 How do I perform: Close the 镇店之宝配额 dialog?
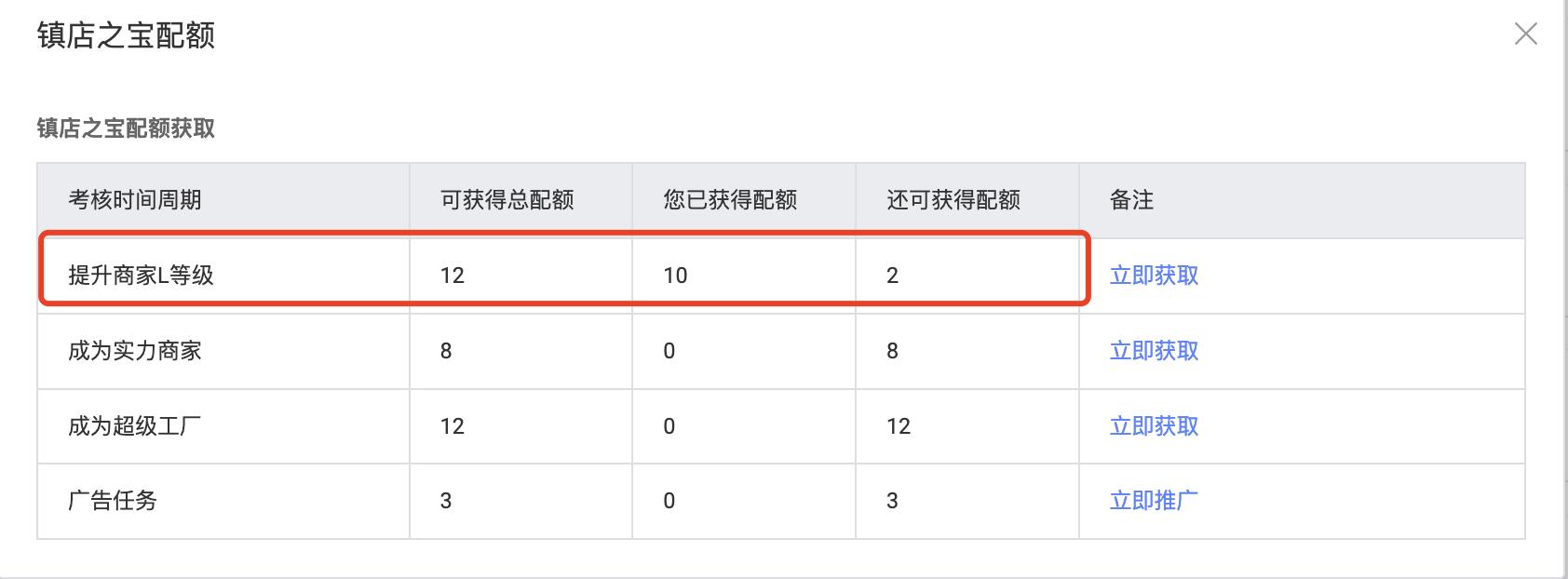tap(1525, 34)
